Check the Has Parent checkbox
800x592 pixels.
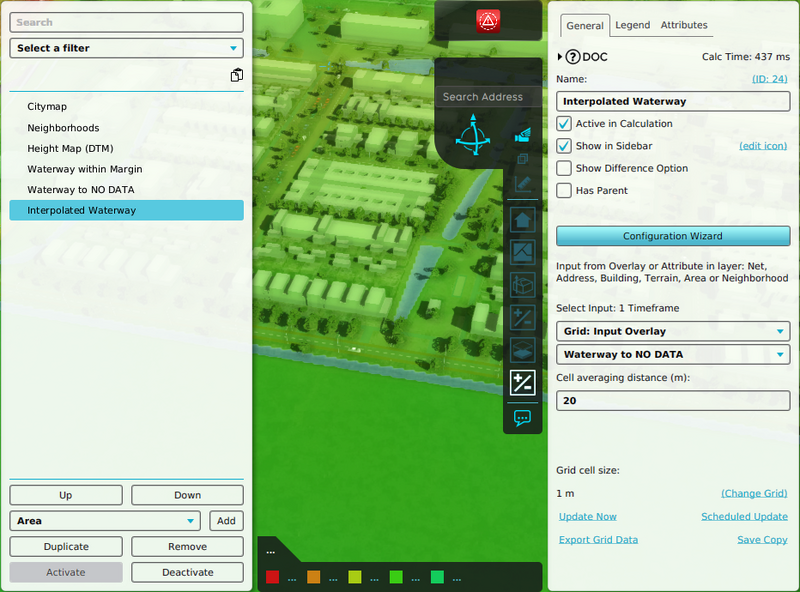point(564,188)
